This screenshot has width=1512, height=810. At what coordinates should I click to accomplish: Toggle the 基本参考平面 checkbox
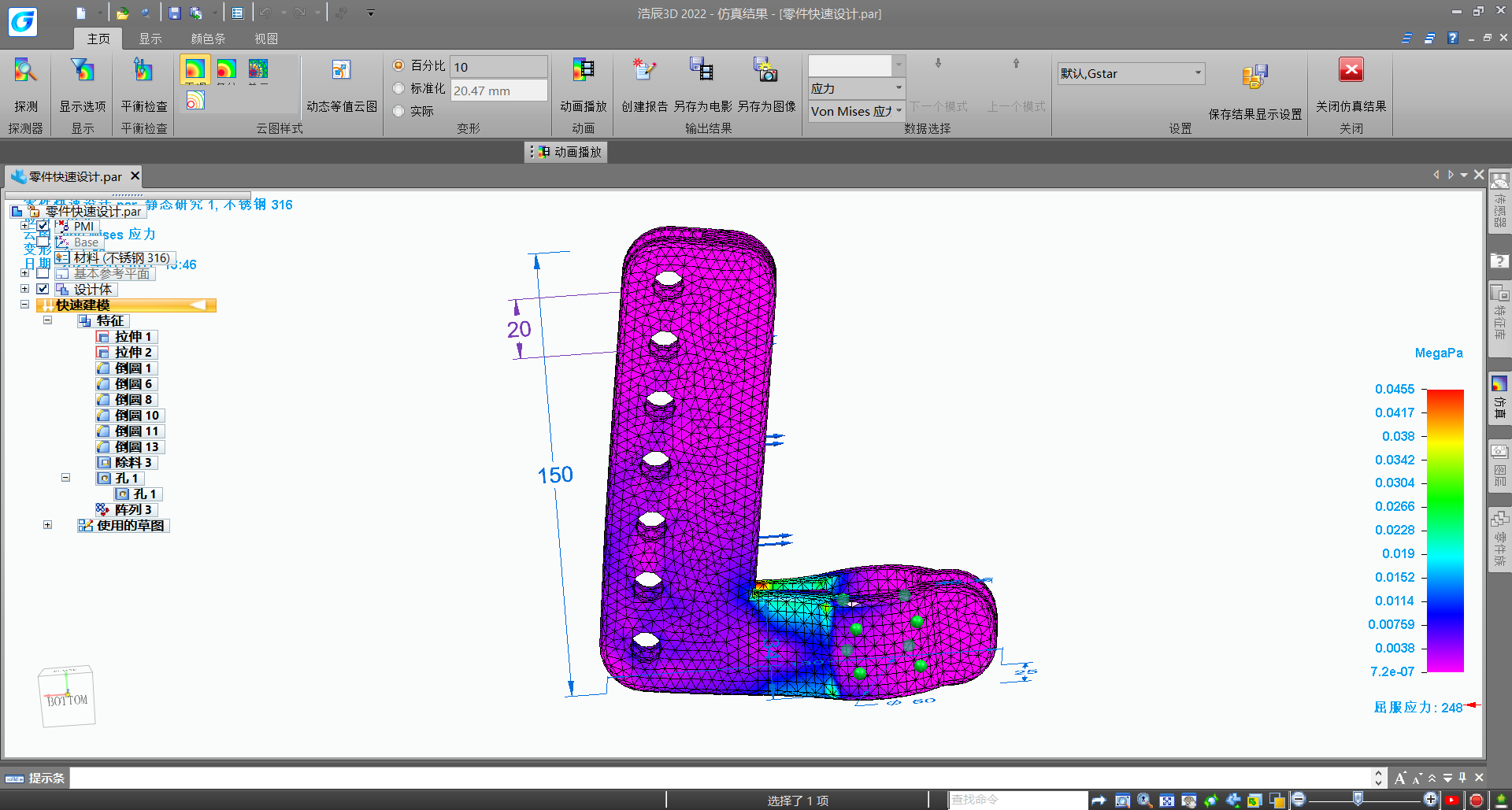pos(43,273)
